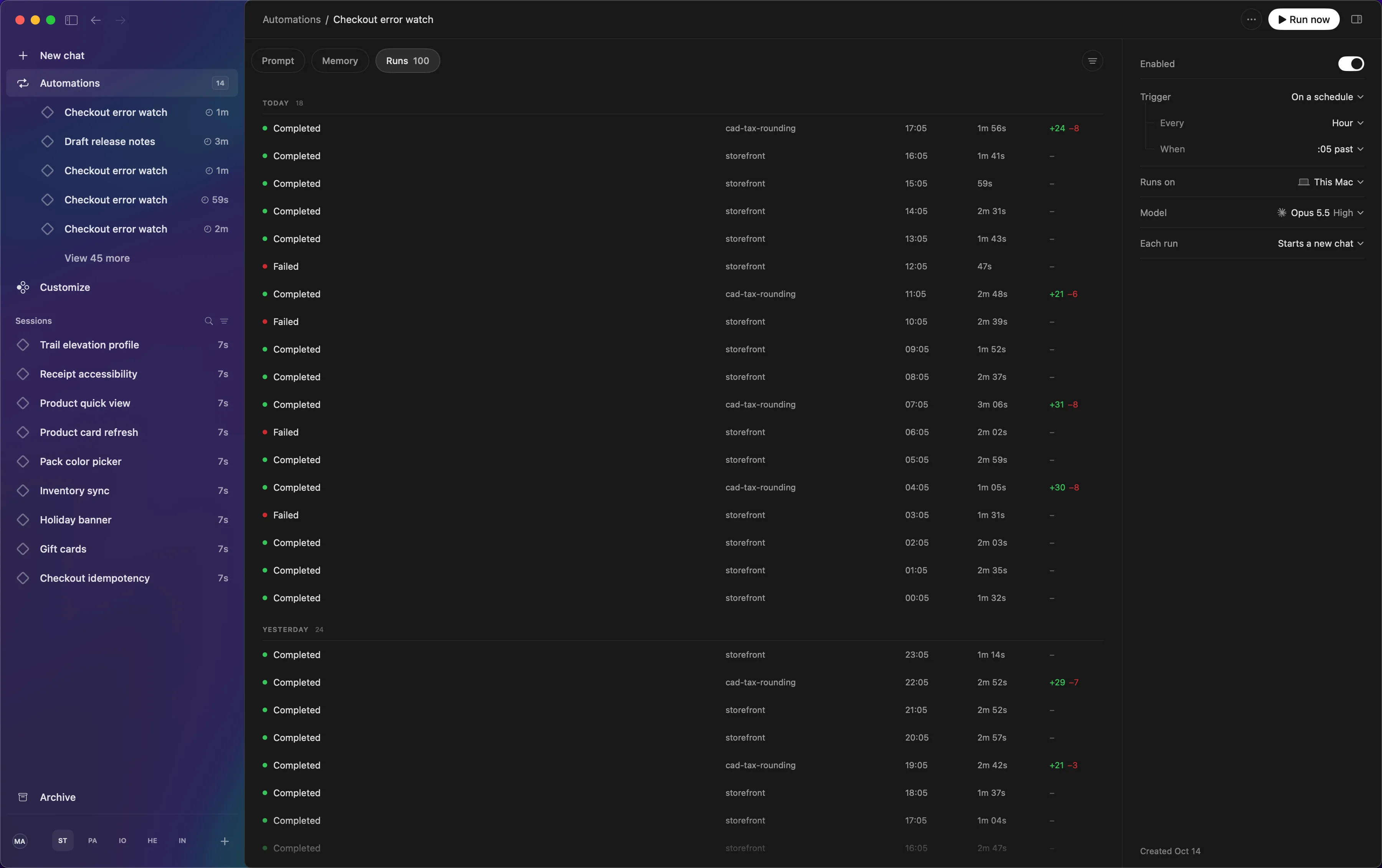Disable the Enabled toggle switch

[x=1351, y=64]
